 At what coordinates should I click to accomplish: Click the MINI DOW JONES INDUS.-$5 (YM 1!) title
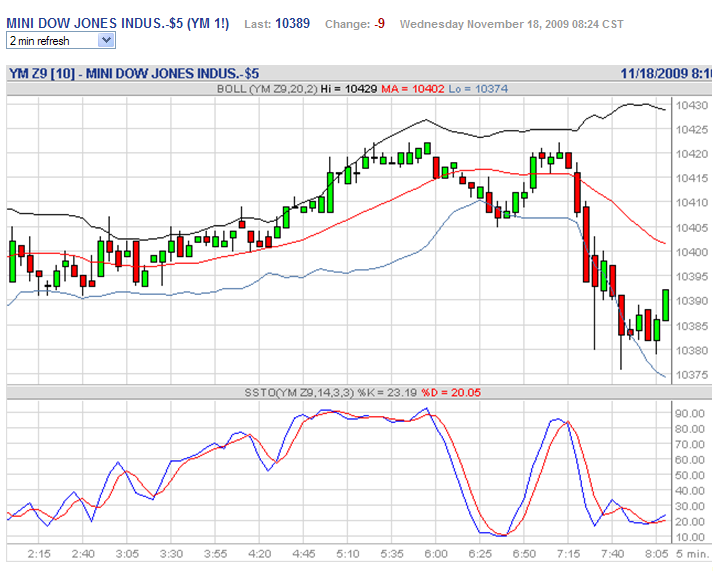pyautogui.click(x=118, y=24)
